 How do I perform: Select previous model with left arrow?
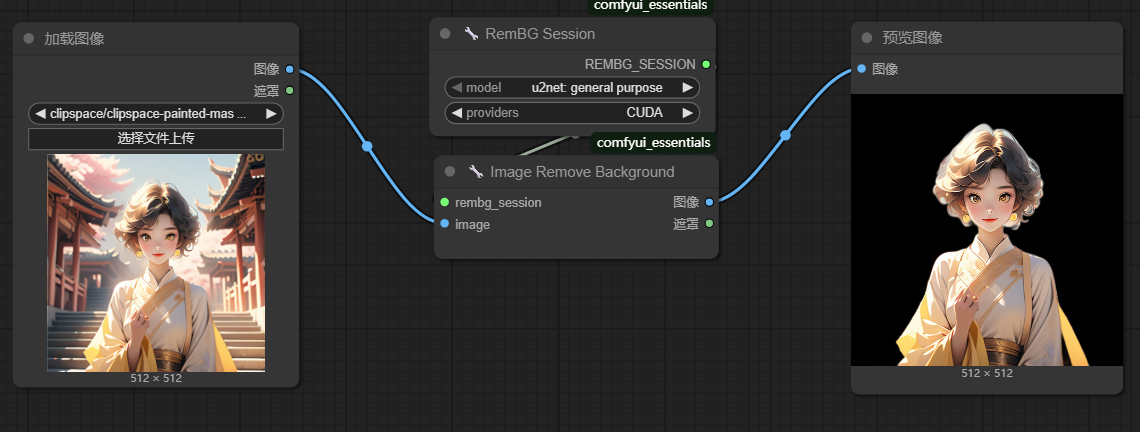[x=457, y=88]
